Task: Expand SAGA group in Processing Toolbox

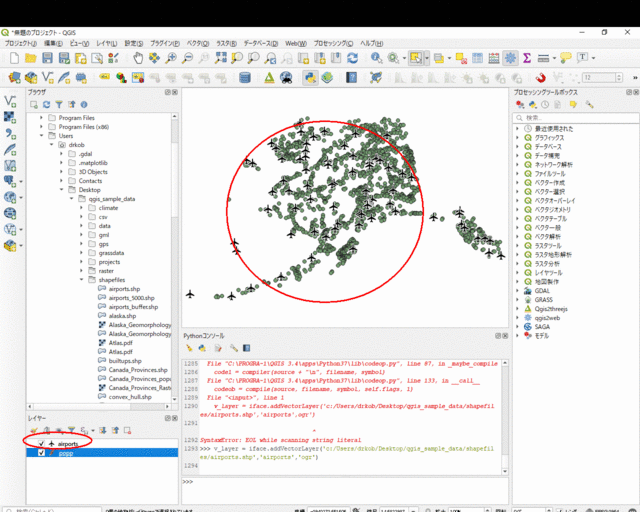Action: (518, 327)
